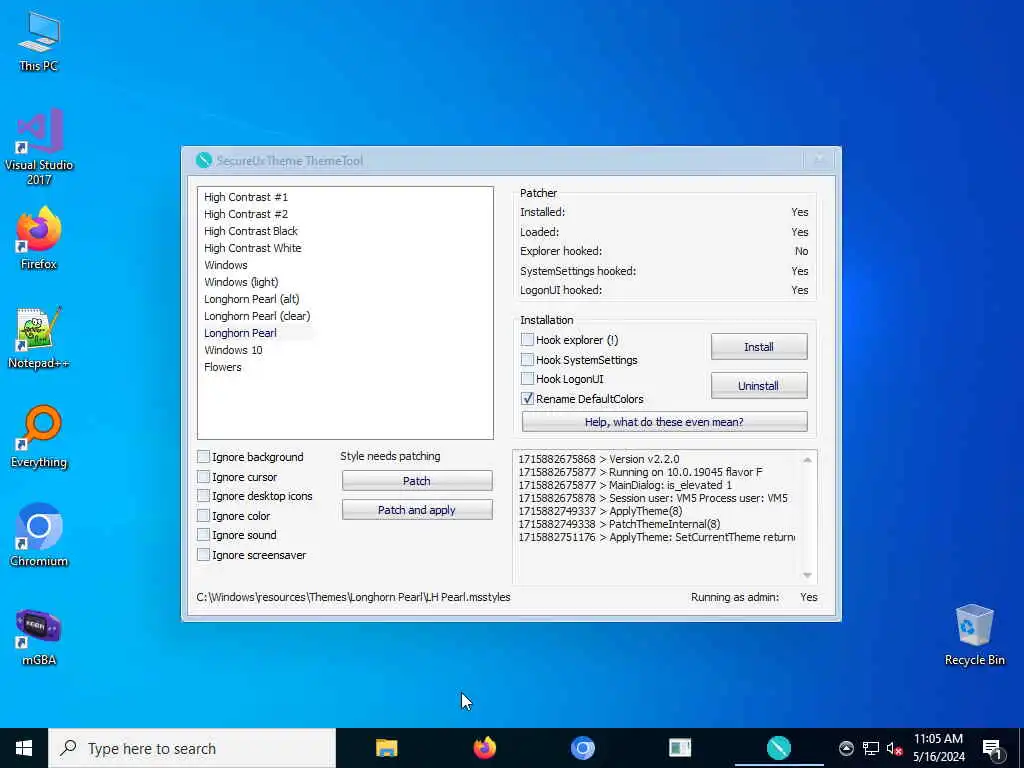This screenshot has width=1024, height=768.
Task: Check Hook explorer (!) option
Action: pyautogui.click(x=527, y=340)
